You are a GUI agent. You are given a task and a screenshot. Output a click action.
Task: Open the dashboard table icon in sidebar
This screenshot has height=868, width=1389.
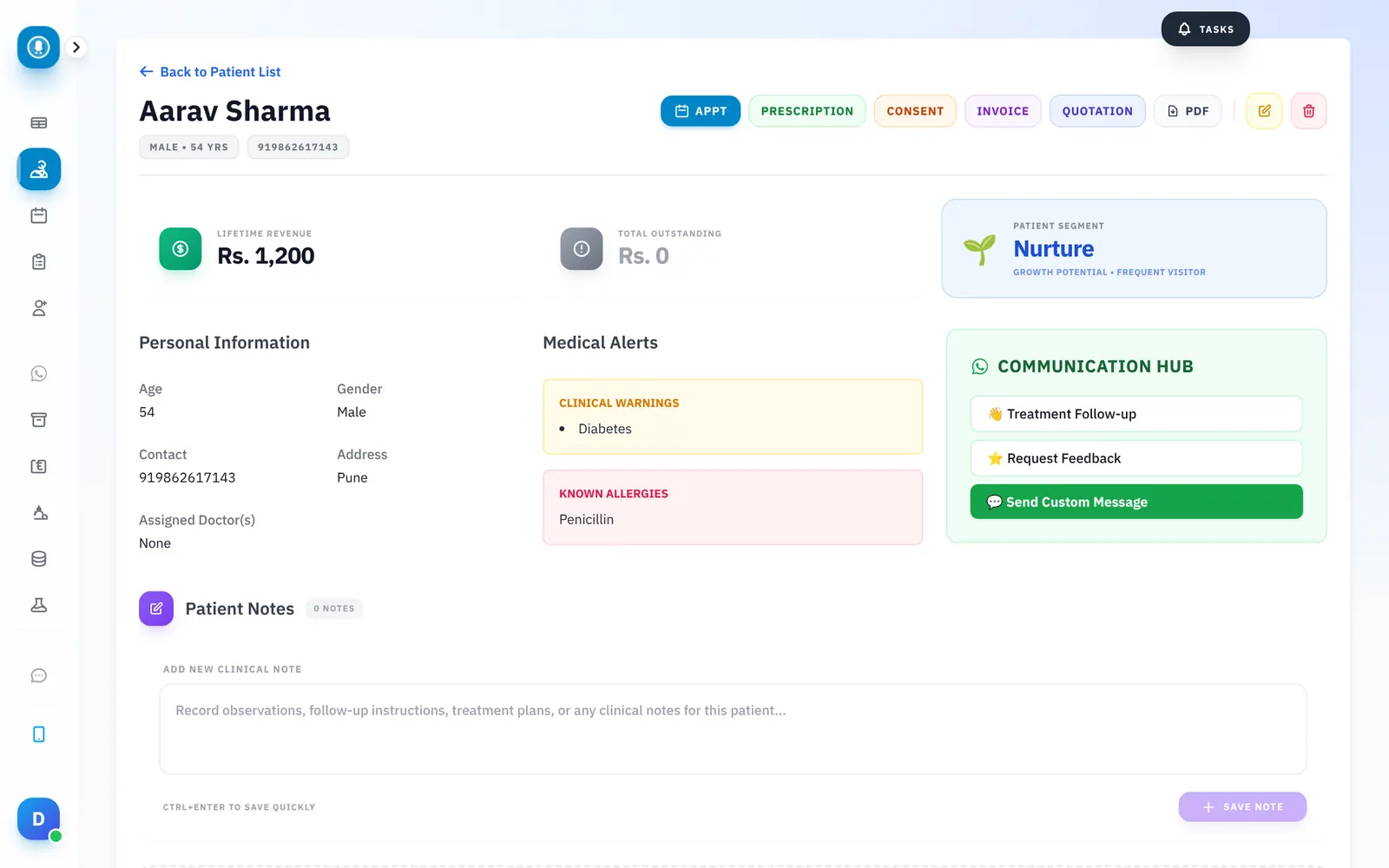[39, 123]
